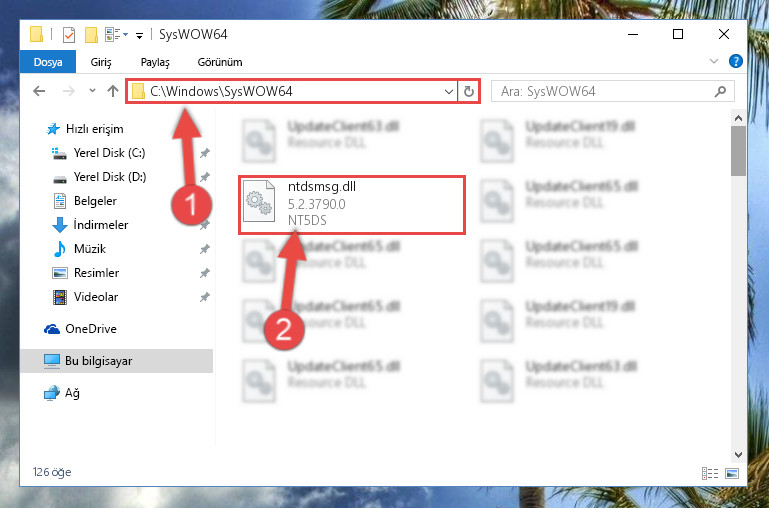
Task: Click the Bu bilgisayar monitor icon
Action: [x=51, y=361]
